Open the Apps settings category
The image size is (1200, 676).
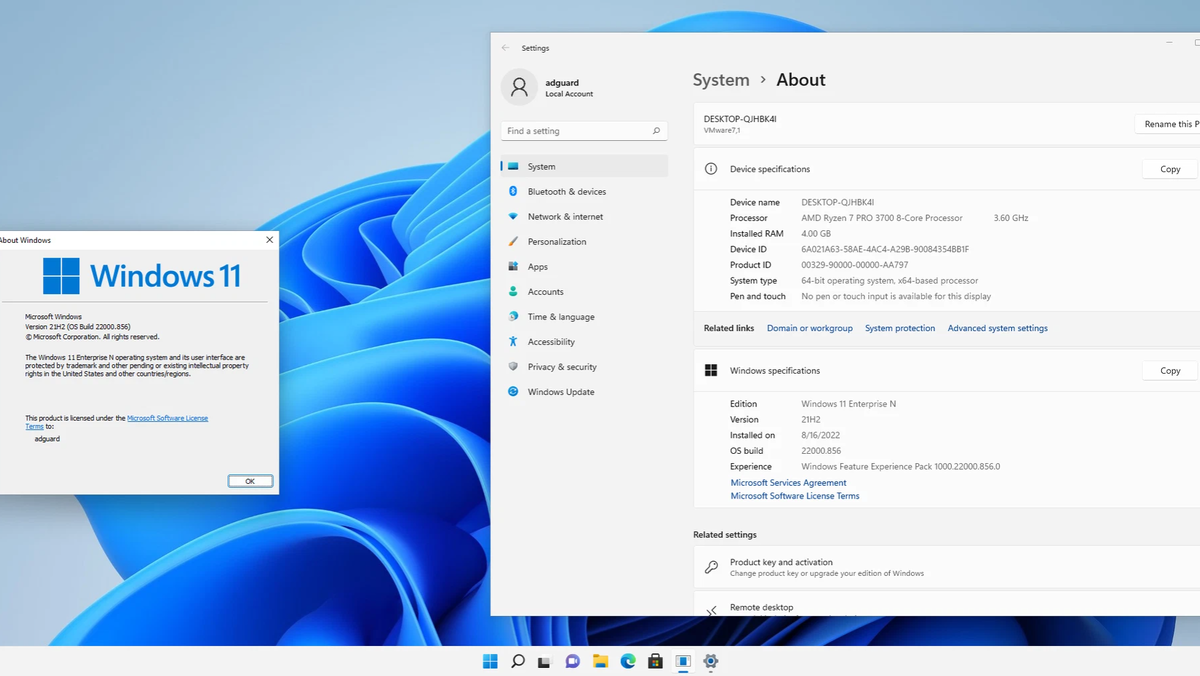click(x=584, y=266)
